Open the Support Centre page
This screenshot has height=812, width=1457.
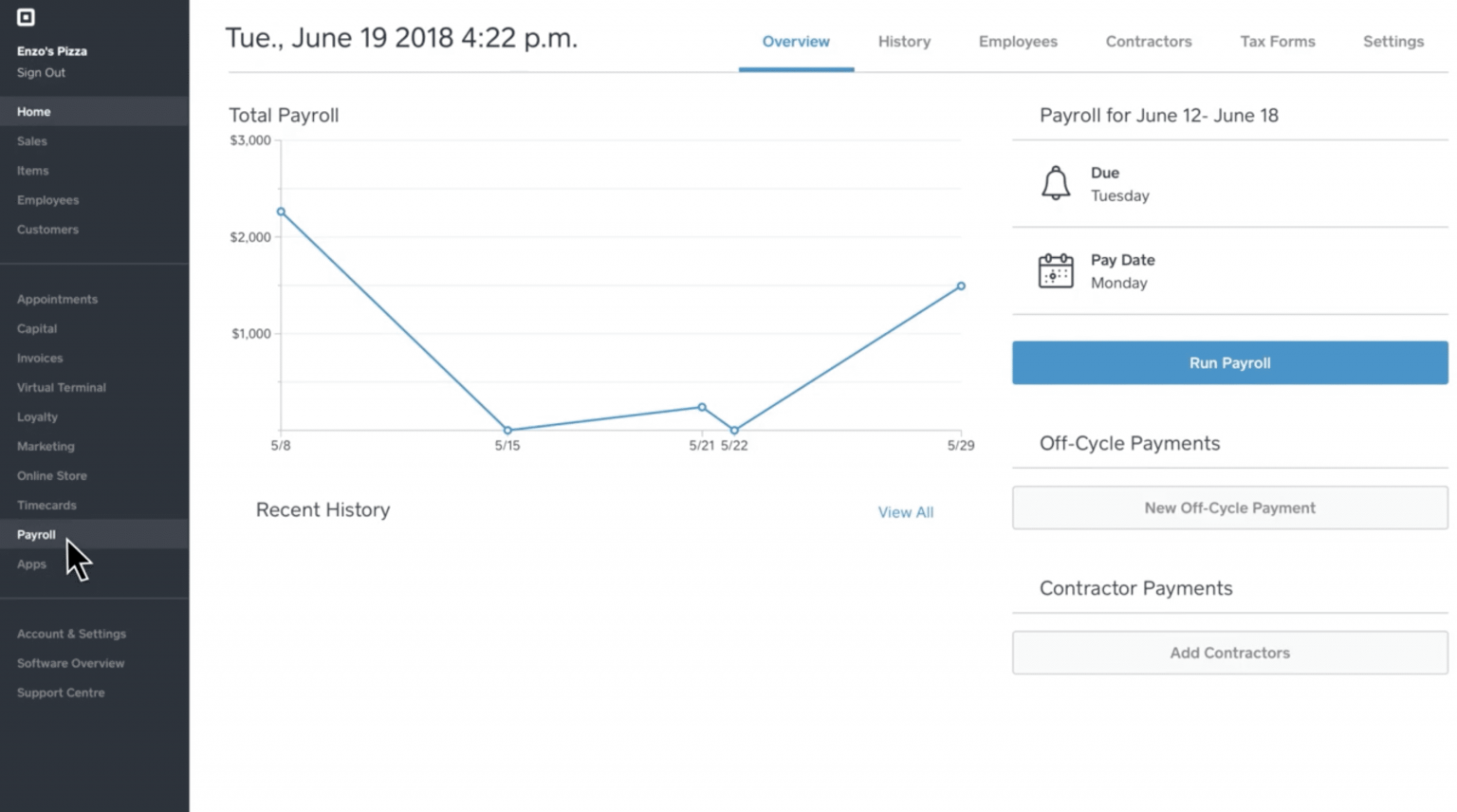click(60, 692)
